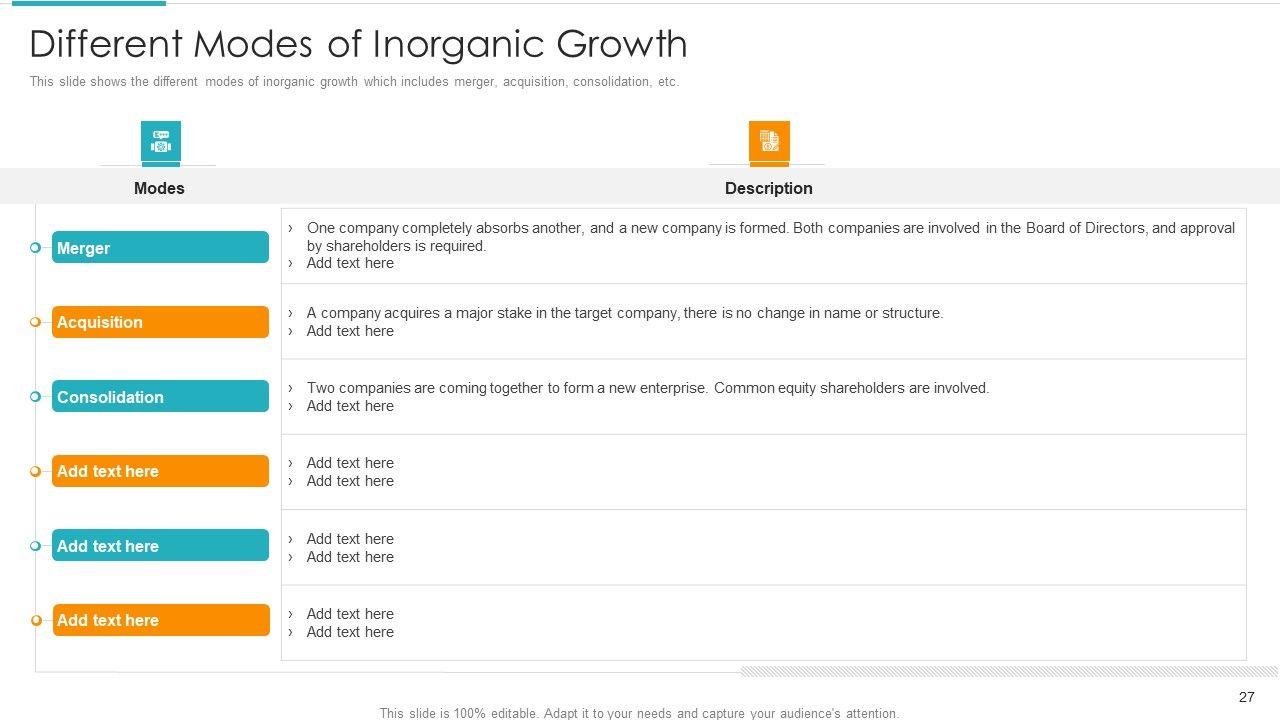Viewport: 1280px width, 720px height.
Task: Click the chevron bullet before 'One company completely absorbs'
Action: (x=291, y=228)
